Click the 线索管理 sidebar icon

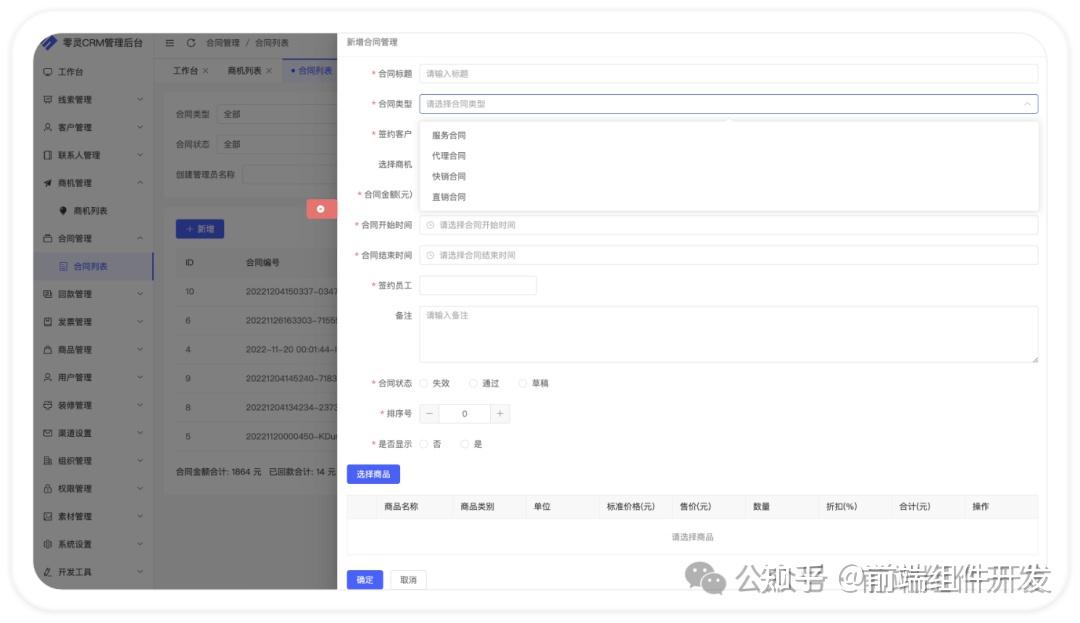click(x=48, y=100)
